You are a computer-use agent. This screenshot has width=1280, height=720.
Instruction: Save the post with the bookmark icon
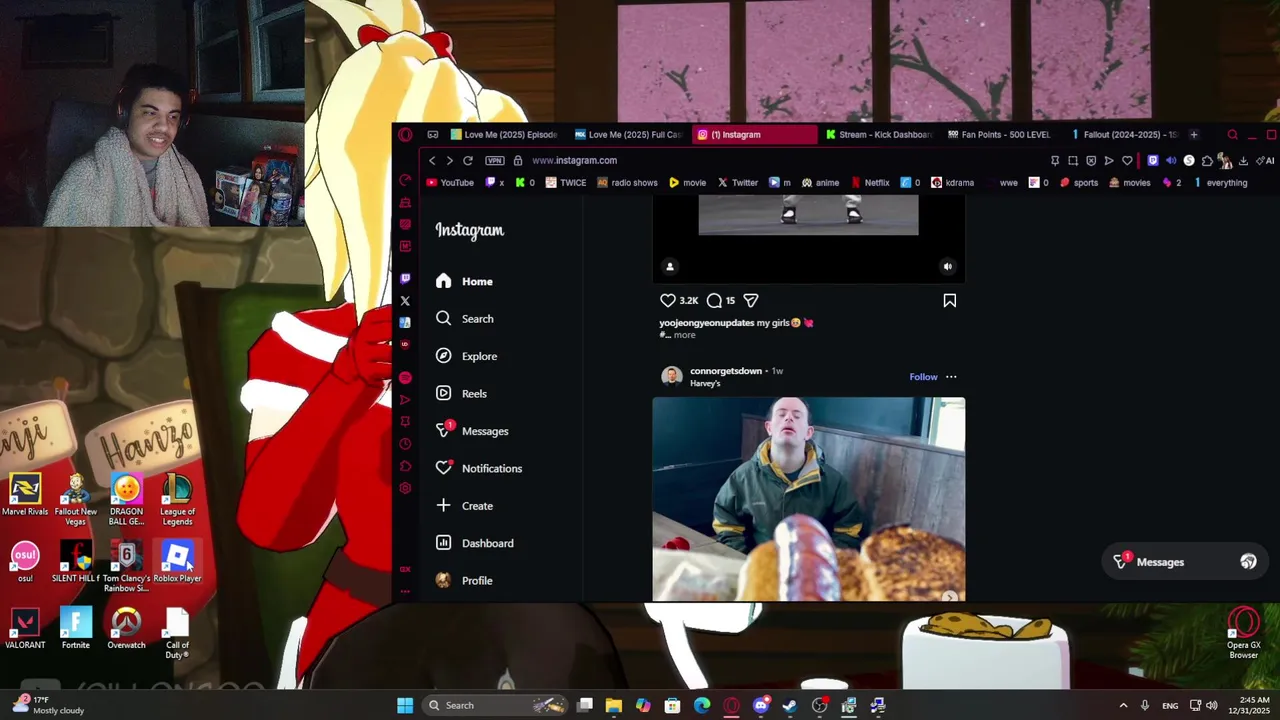949,300
